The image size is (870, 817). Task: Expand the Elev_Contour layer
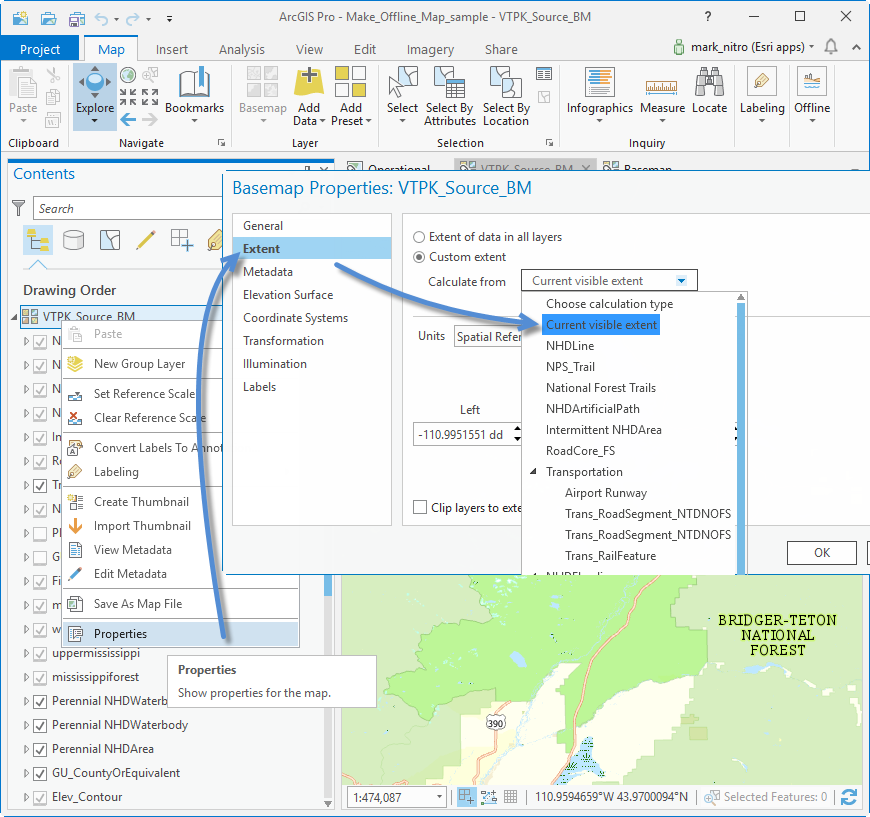point(26,797)
